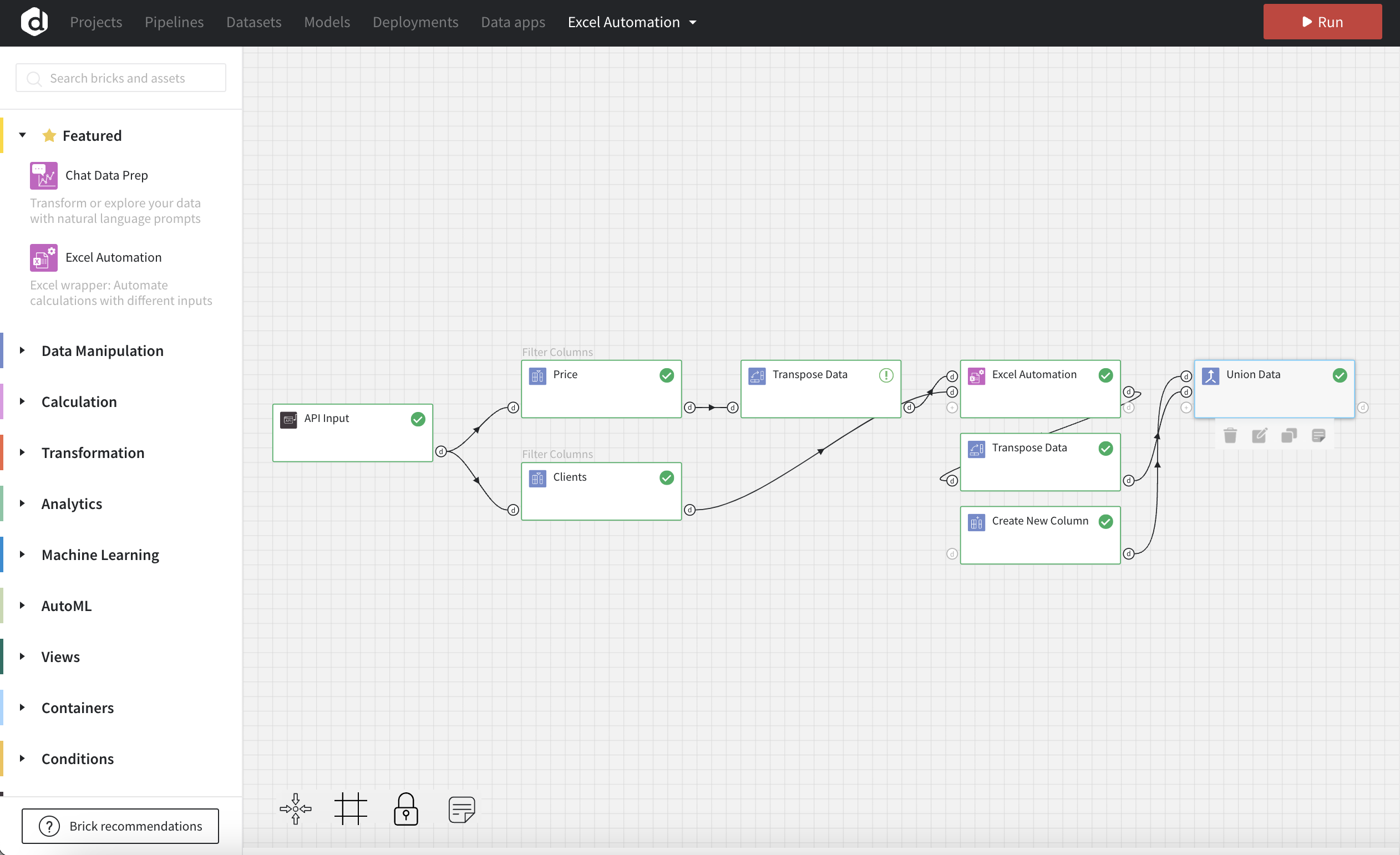Click the fit-to-center canvas icon
Screen dimensions: 1400x855
[296, 809]
